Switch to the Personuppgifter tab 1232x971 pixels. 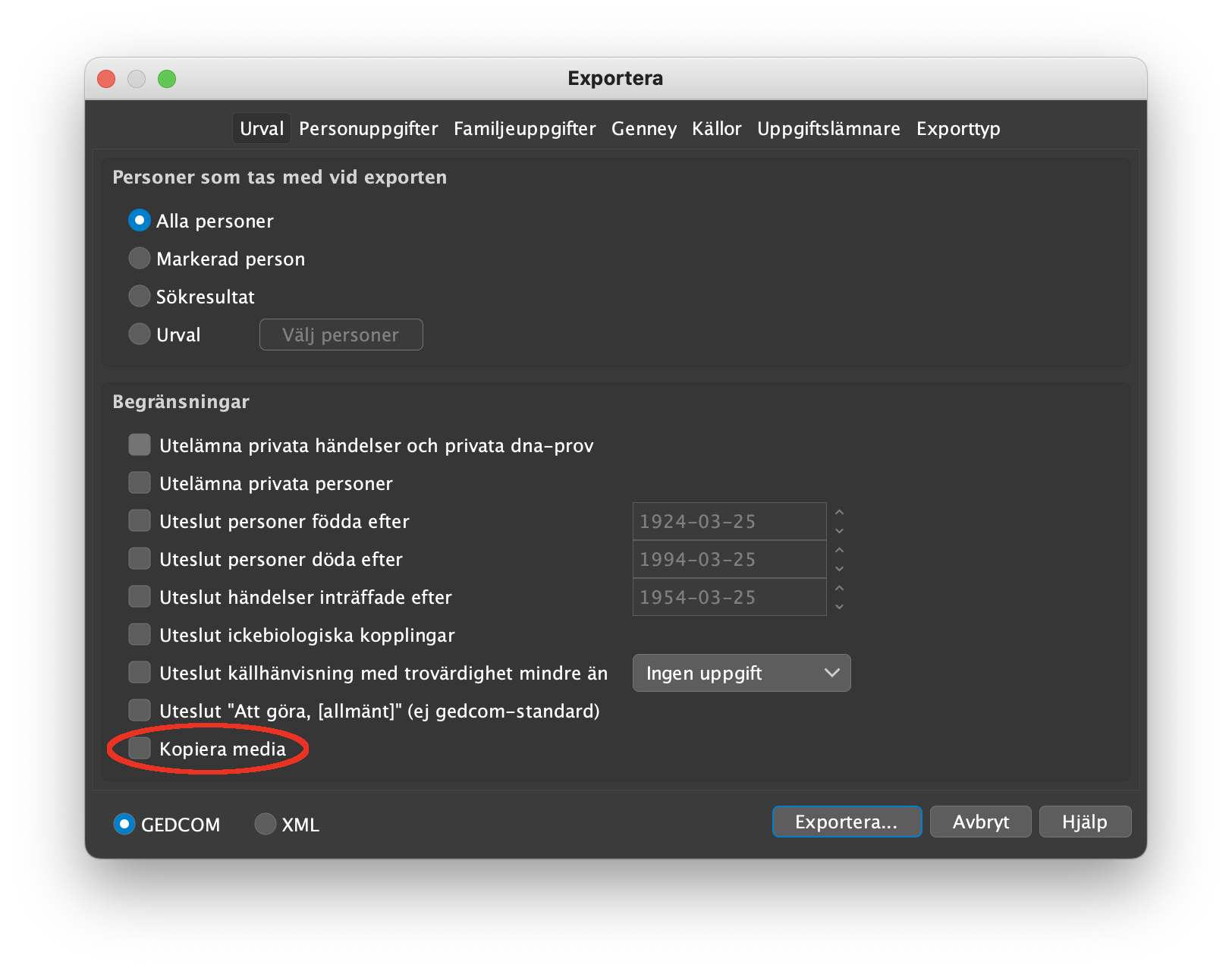(368, 129)
